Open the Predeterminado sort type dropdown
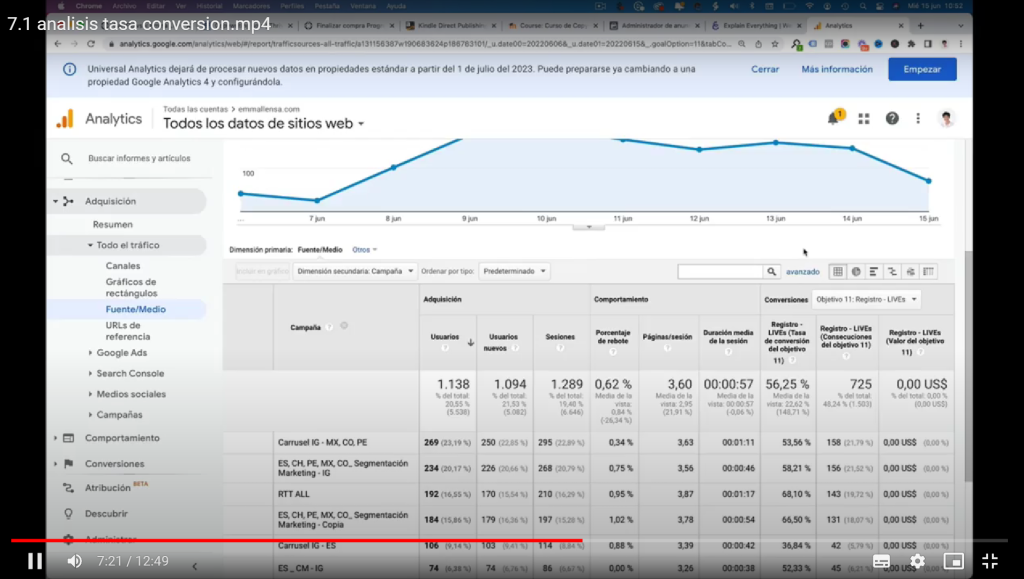Viewport: 1024px width, 579px height. (x=515, y=271)
